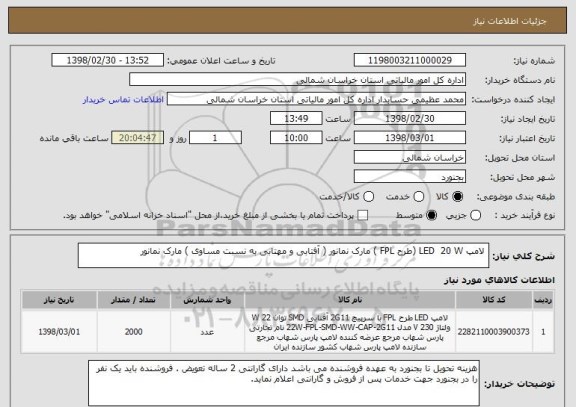Click the validity time field 10:00
The image size is (576, 407).
(296, 138)
